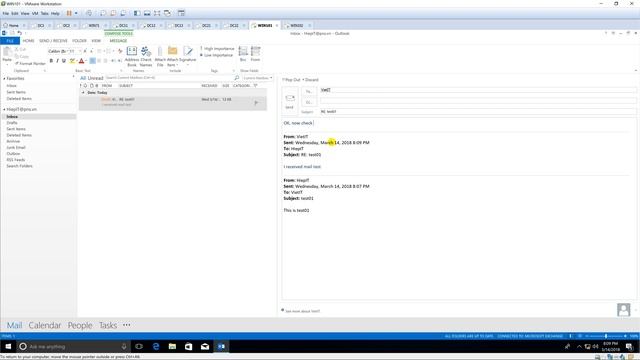Open the Action Center notification icon
Image resolution: width=640 pixels, height=360 pixels.
coord(629,347)
